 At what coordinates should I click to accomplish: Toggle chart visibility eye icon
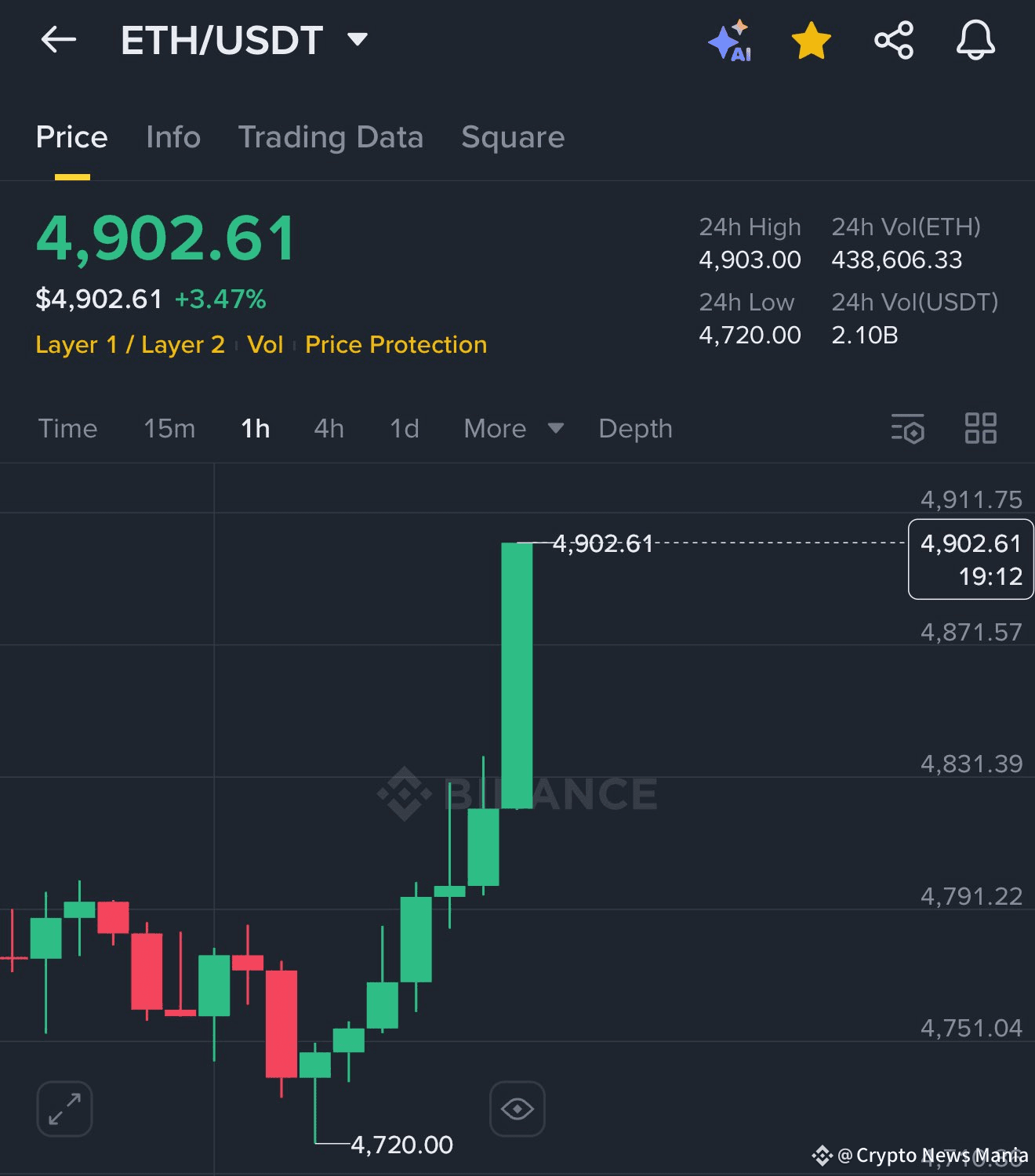(517, 1109)
